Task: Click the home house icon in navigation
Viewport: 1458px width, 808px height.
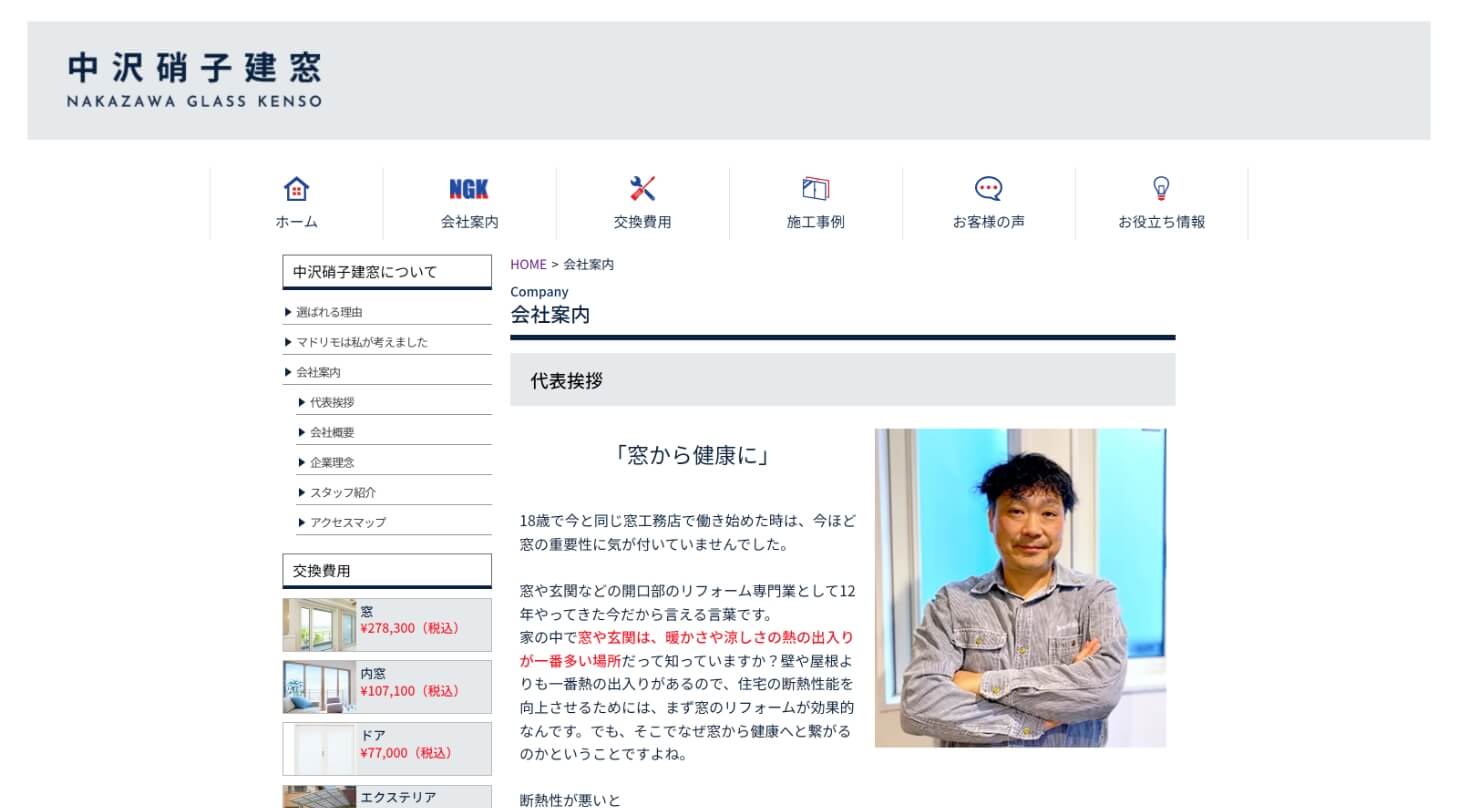Action: (296, 188)
